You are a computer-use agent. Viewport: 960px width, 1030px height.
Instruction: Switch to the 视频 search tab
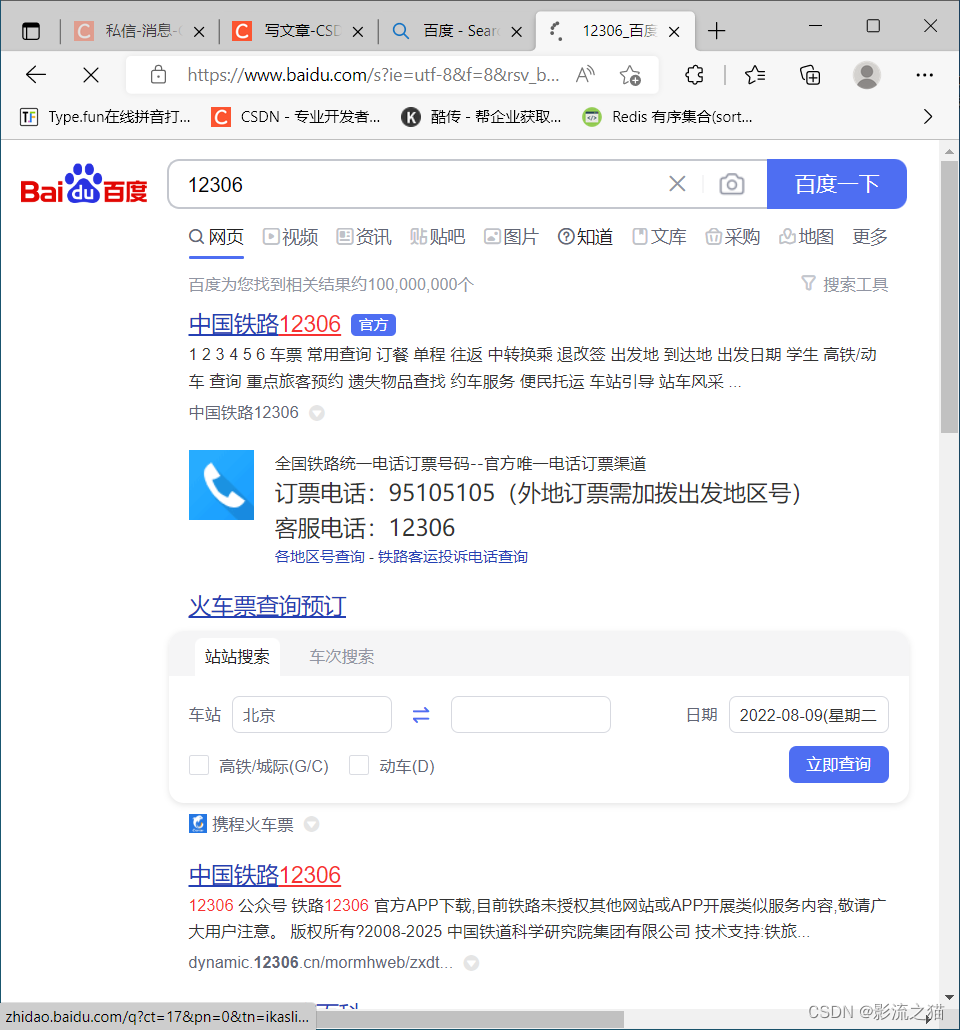[290, 236]
